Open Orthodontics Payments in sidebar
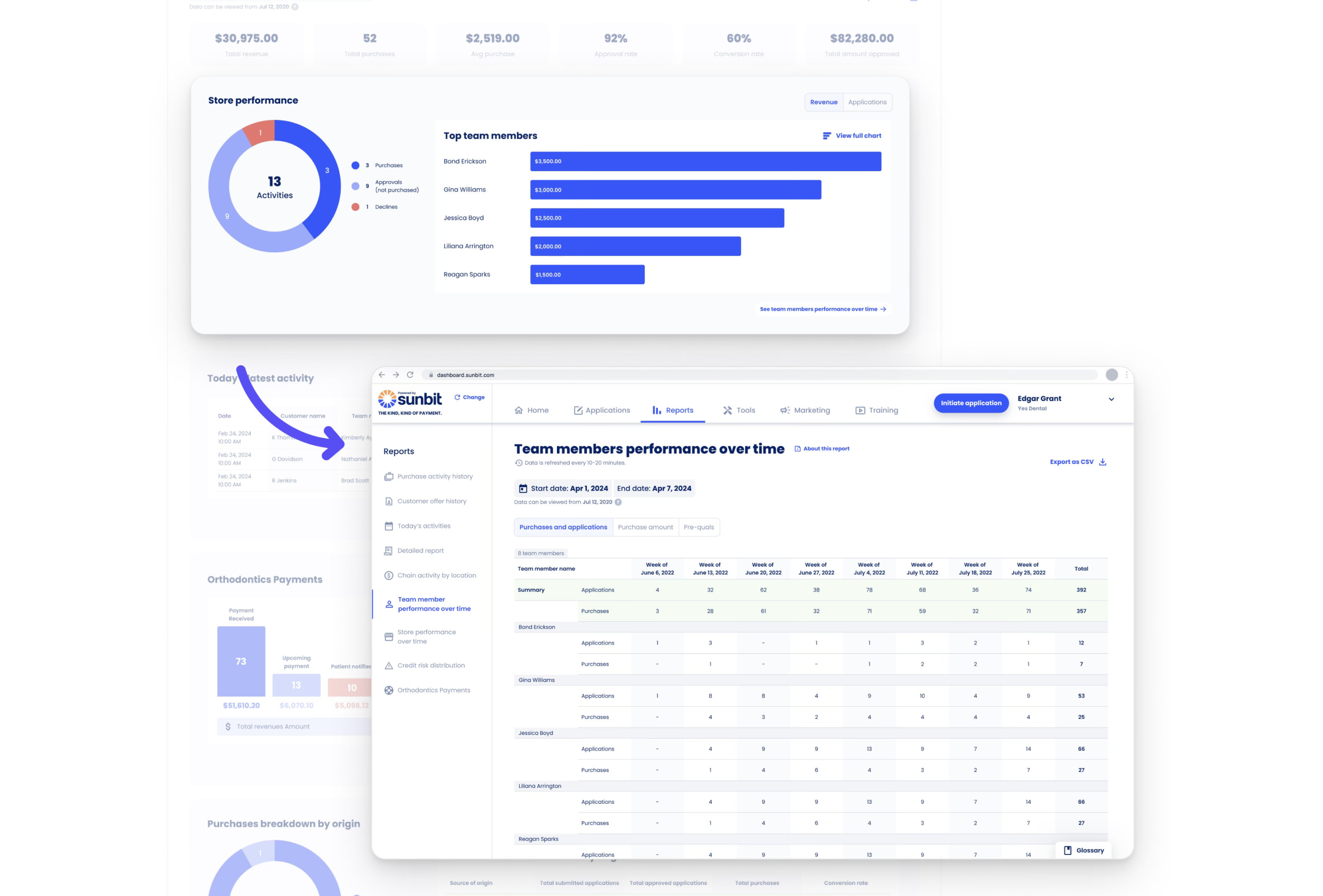The height and width of the screenshot is (896, 1323). point(433,690)
